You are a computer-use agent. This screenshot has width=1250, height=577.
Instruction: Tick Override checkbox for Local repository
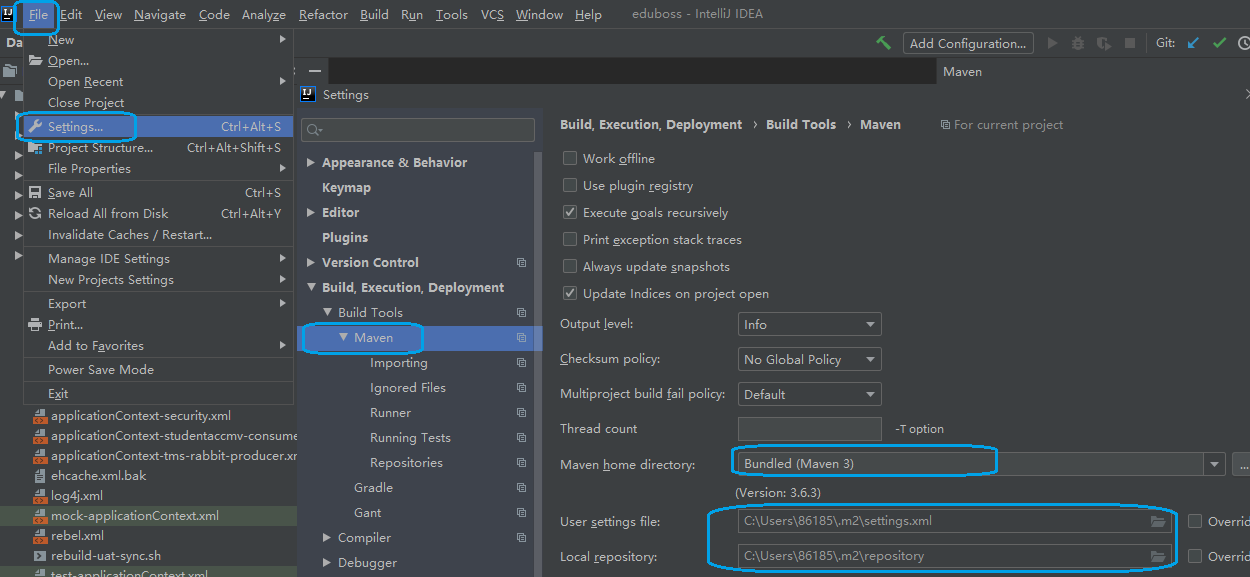click(x=1195, y=556)
